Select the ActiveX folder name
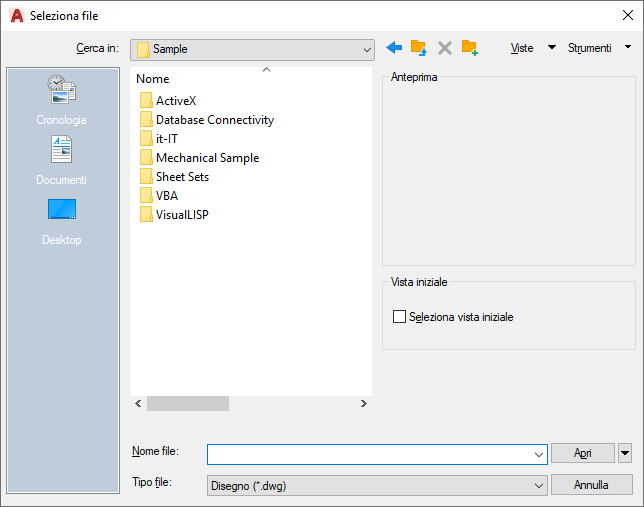 176,101
